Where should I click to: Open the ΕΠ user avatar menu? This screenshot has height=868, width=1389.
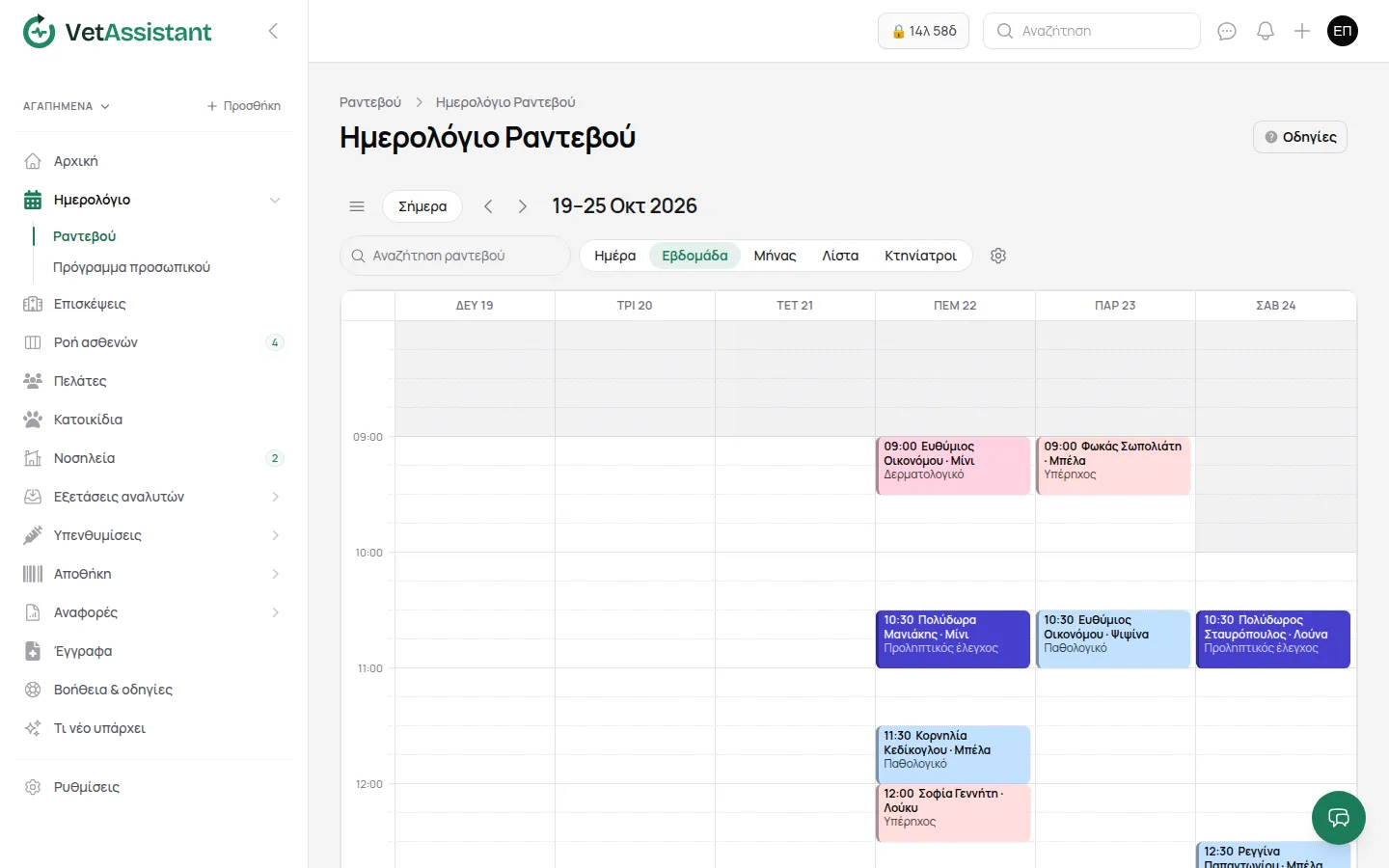(x=1343, y=31)
